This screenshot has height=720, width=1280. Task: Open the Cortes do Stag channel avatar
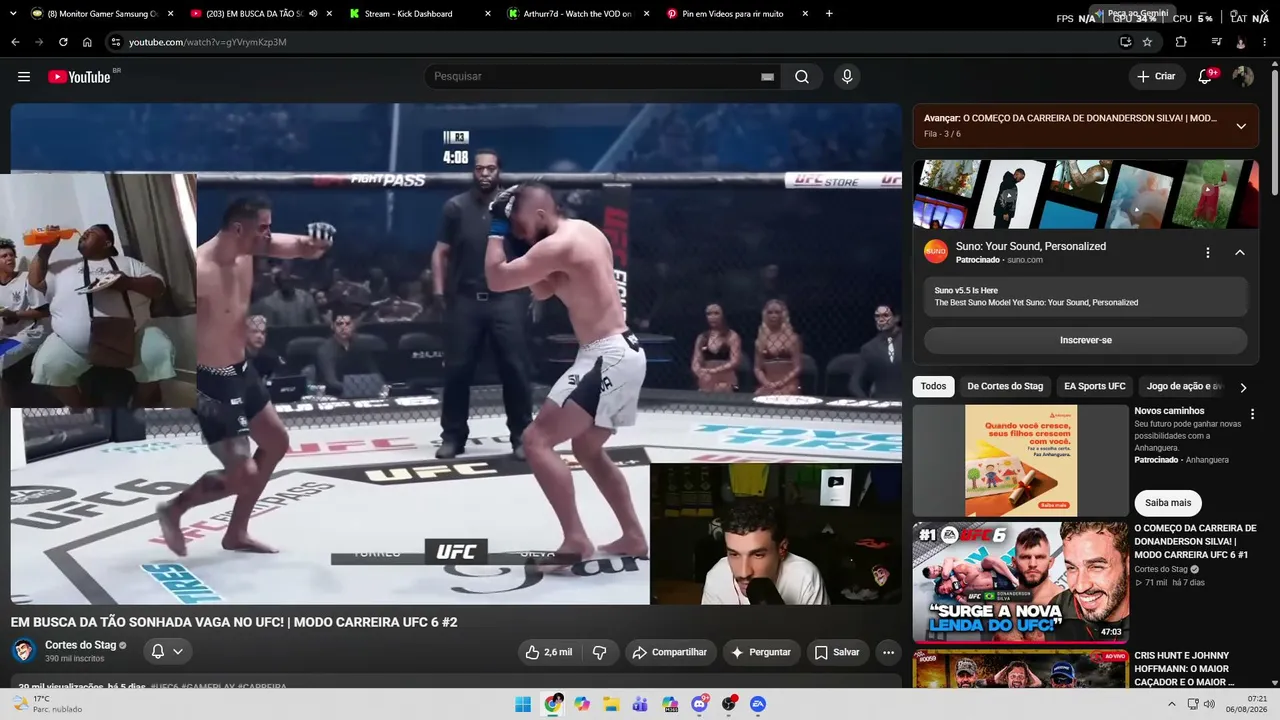pyautogui.click(x=24, y=652)
